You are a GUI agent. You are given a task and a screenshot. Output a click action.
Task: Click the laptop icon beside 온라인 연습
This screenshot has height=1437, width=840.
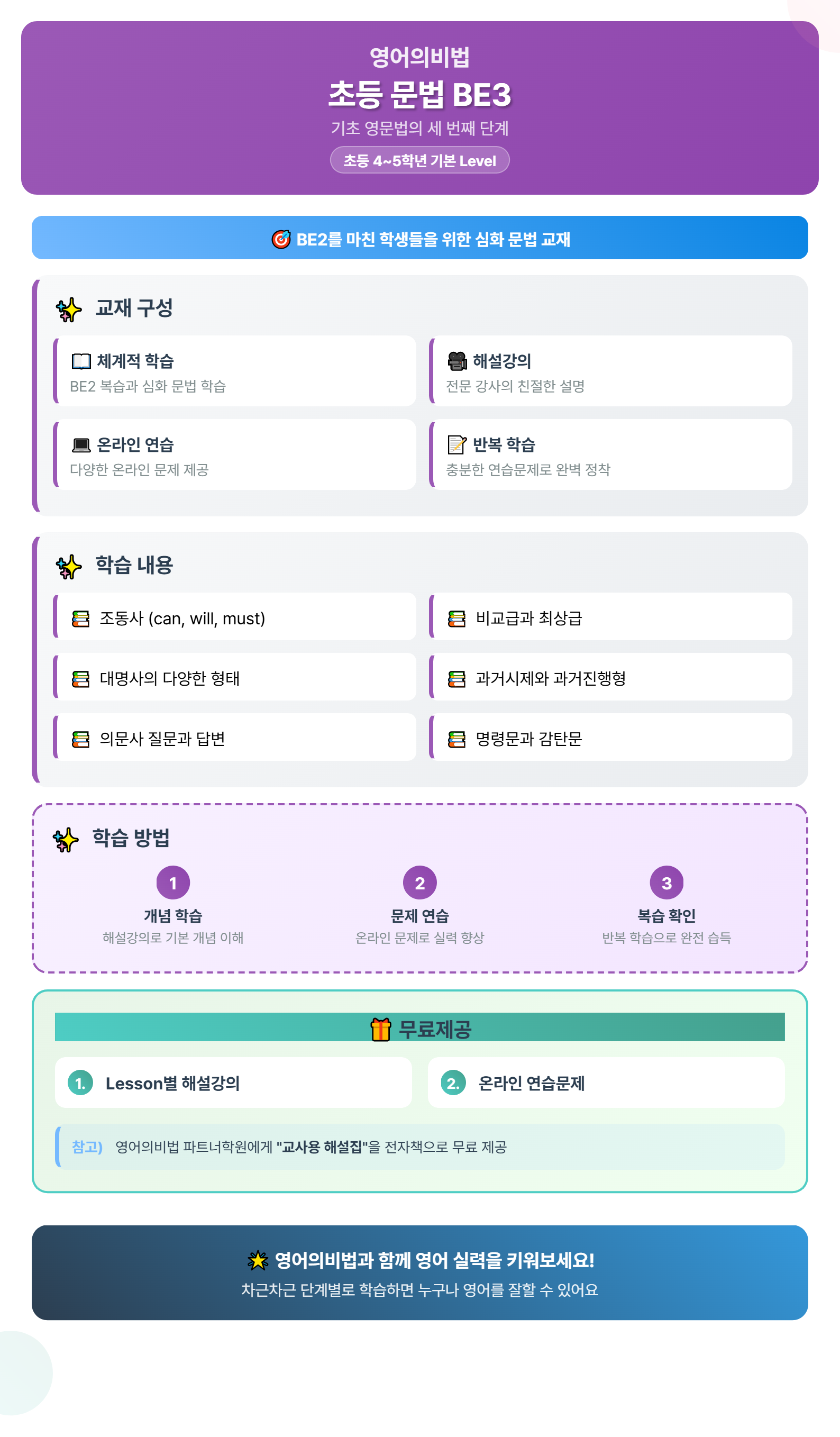click(x=81, y=445)
